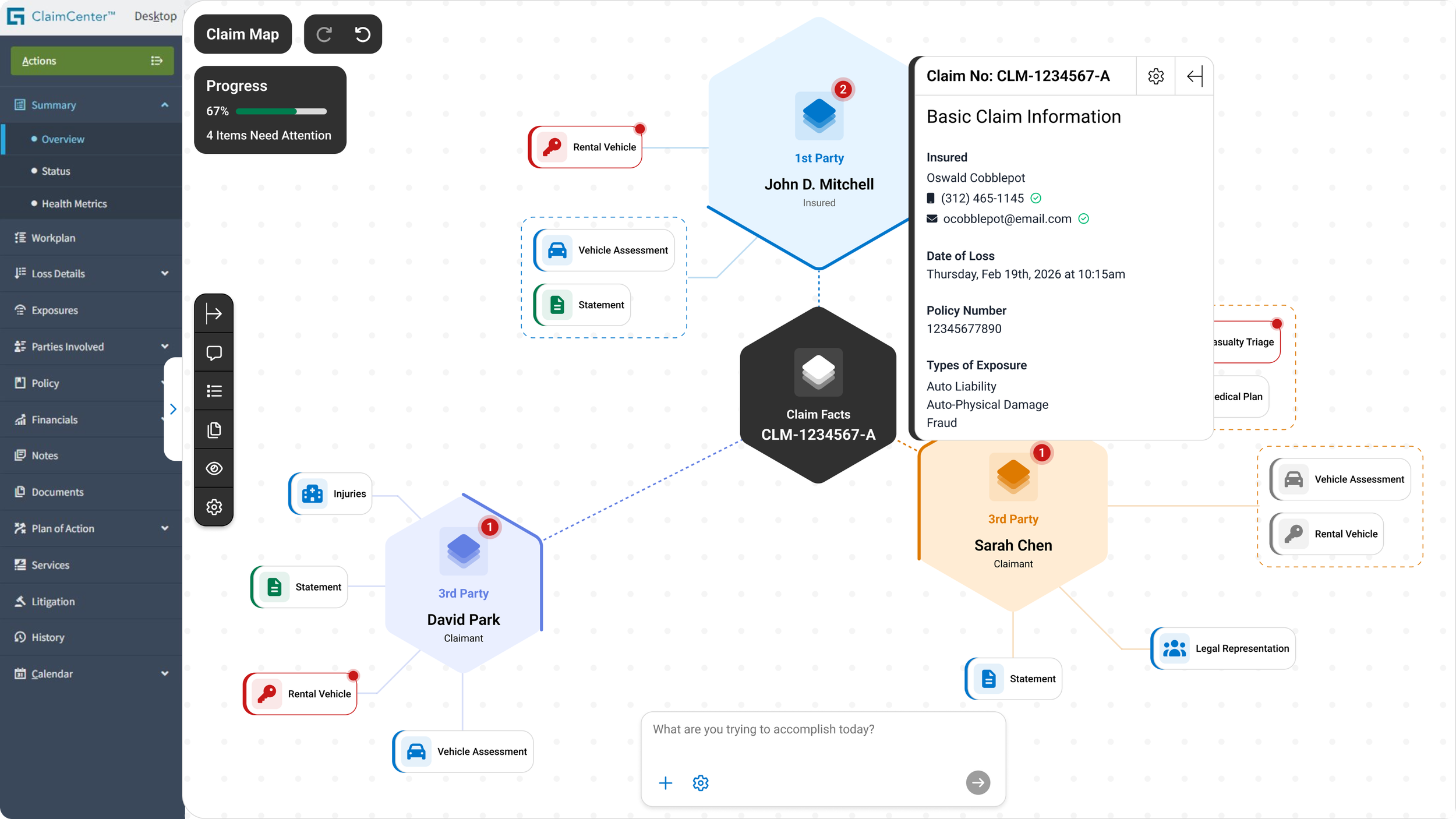Select the Status menu item

coord(91,171)
